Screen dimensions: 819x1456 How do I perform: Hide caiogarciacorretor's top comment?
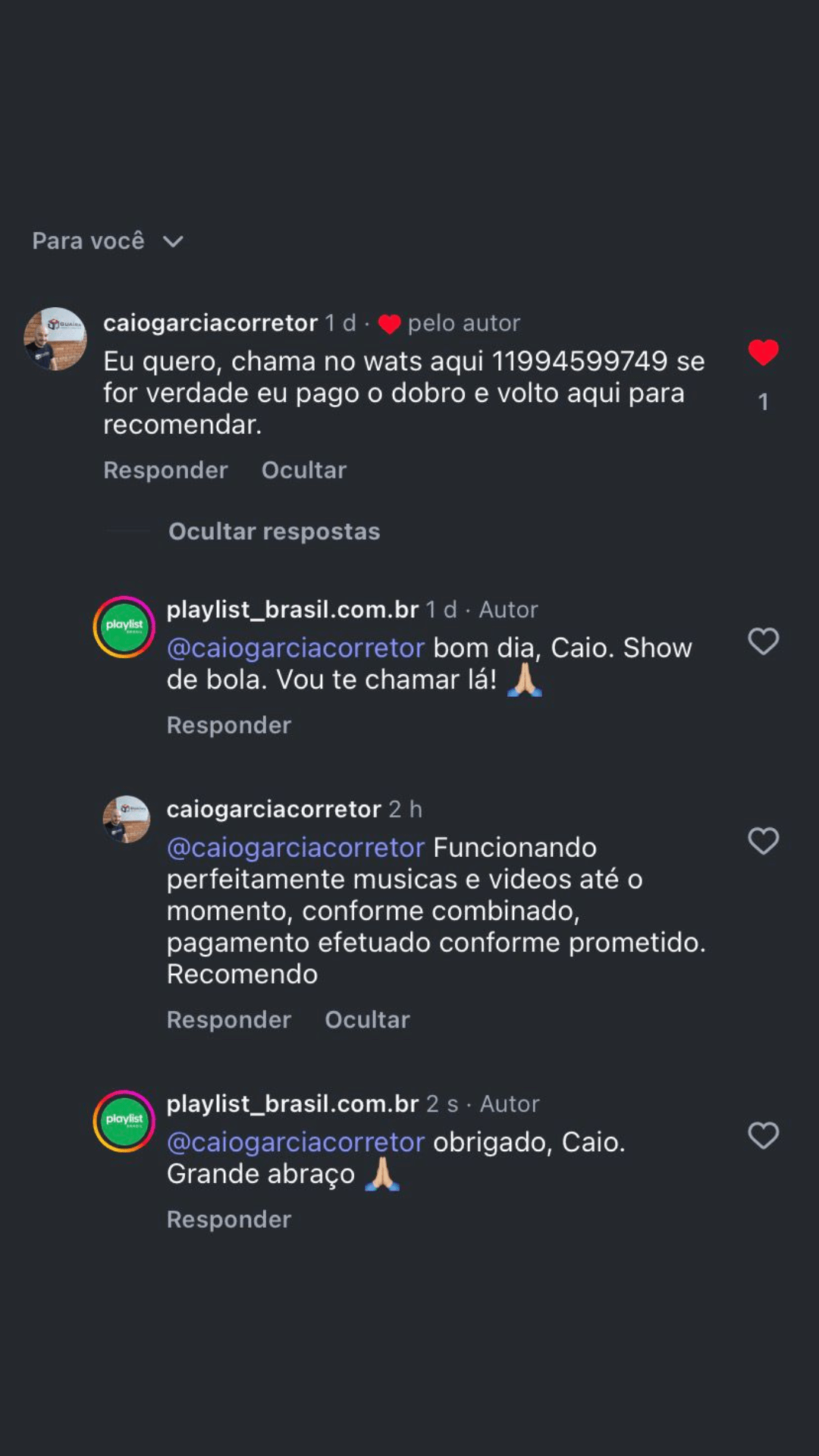click(x=303, y=470)
